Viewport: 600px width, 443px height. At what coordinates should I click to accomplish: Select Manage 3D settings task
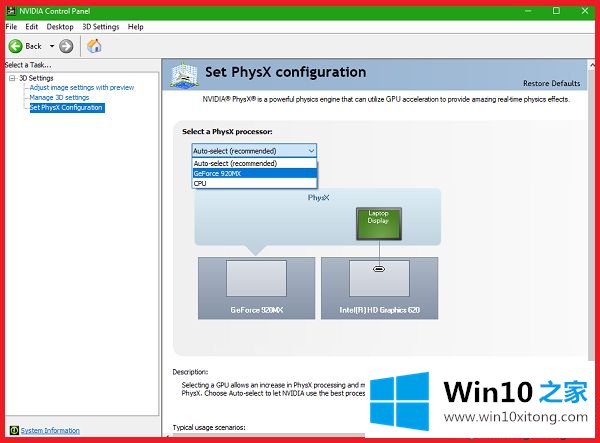(59, 98)
